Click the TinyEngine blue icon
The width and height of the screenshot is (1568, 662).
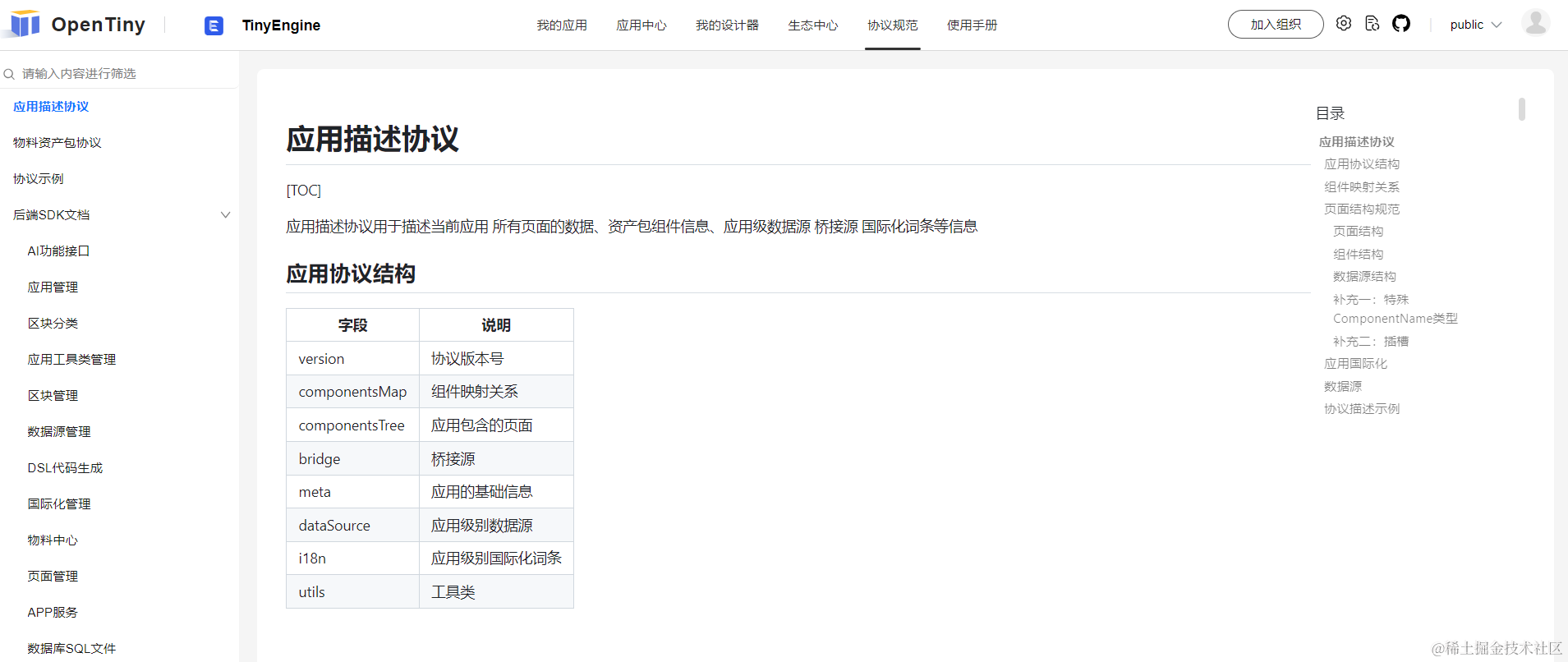214,25
